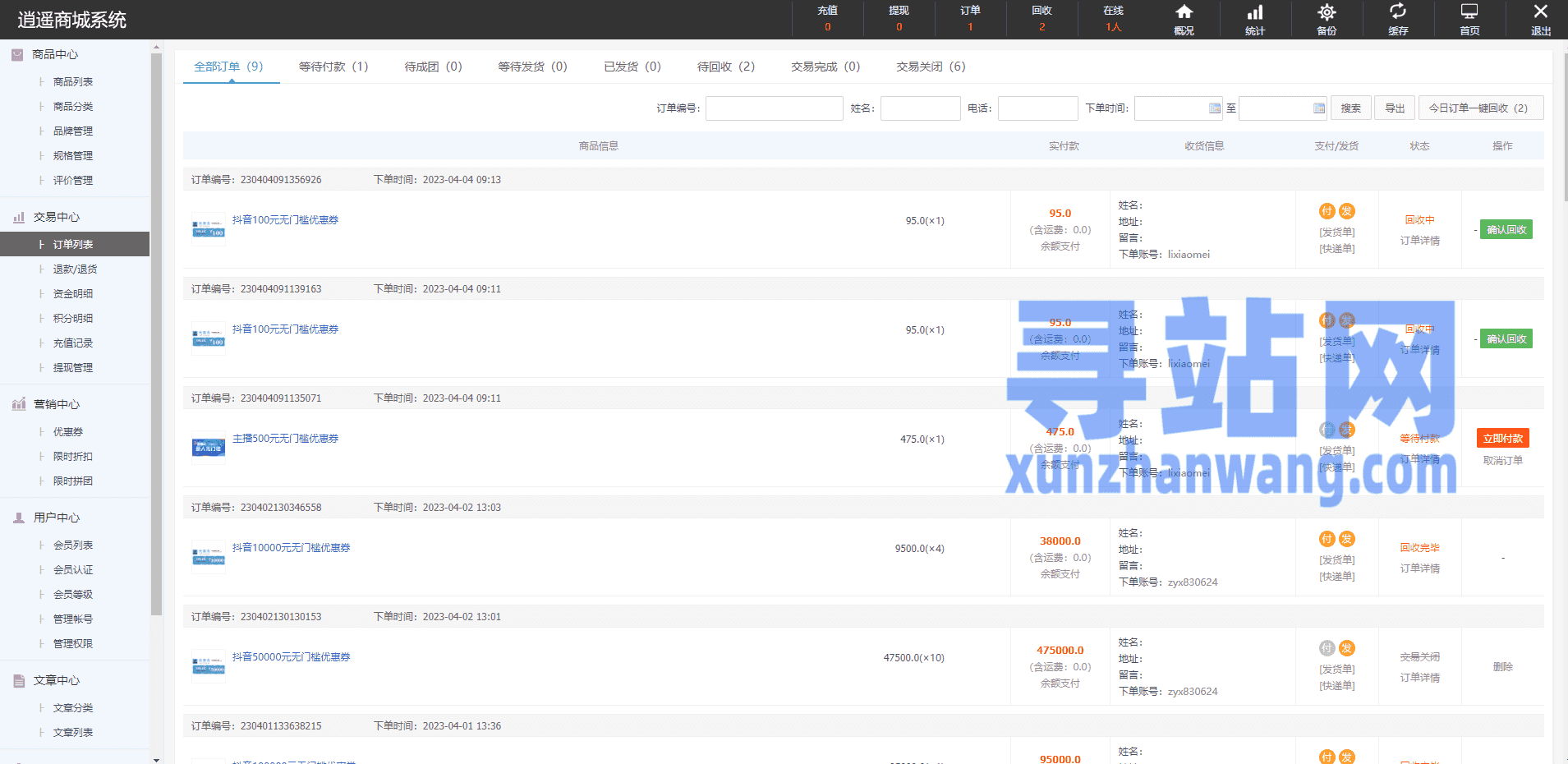Open the 统计 statistics chart icon

coord(1255,12)
